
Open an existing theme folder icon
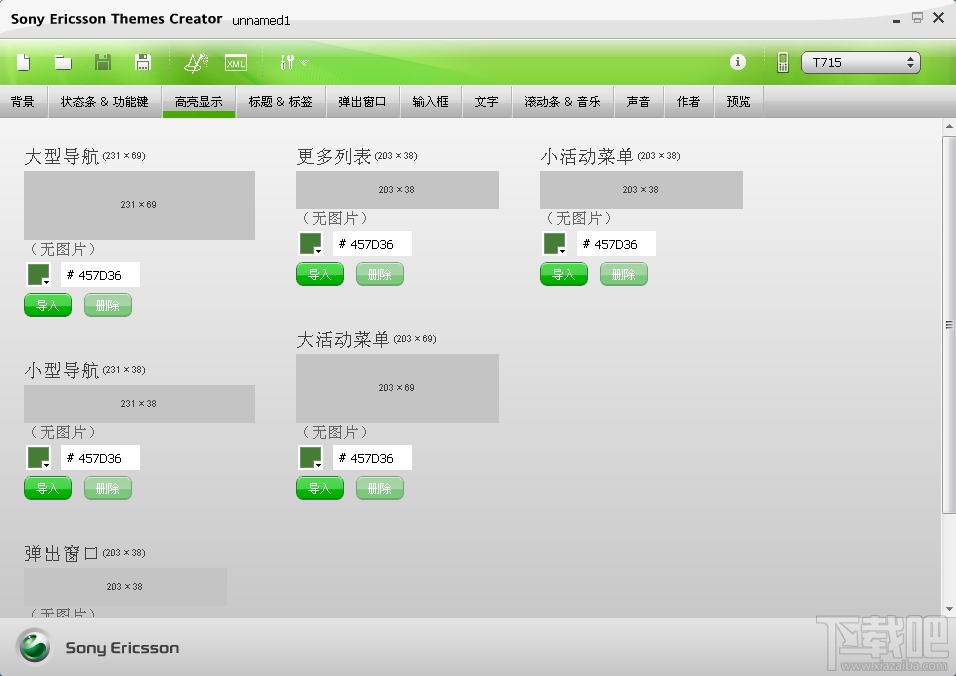point(63,62)
